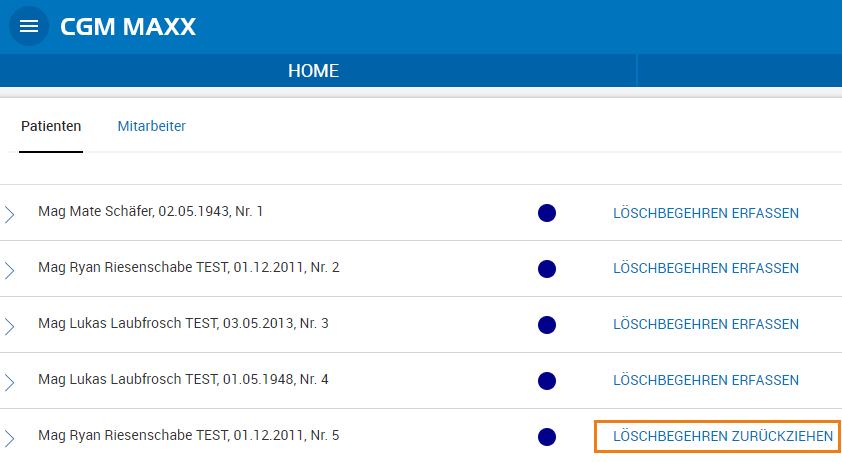This screenshot has height=462, width=842.
Task: Click the blue status dot for patient Nr. 1
Action: [546, 213]
